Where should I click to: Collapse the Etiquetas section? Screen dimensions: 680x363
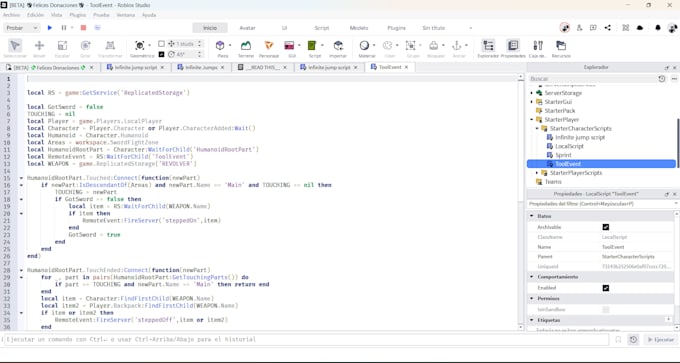[532, 320]
